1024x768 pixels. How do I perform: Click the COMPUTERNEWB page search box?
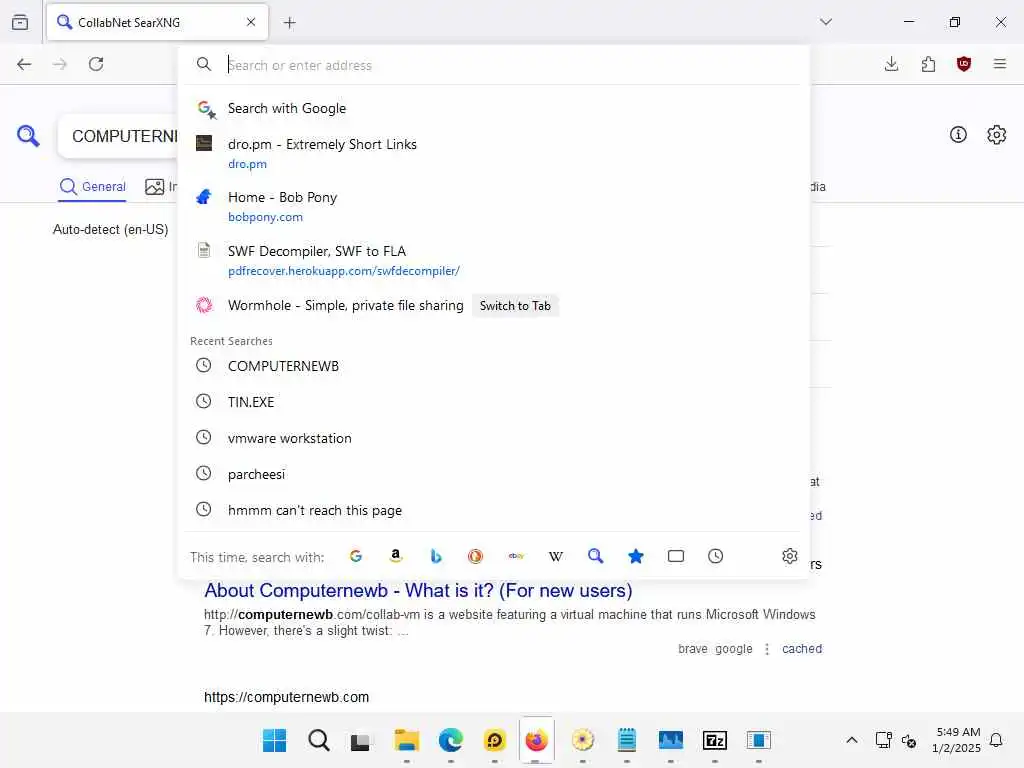pyautogui.click(x=118, y=136)
